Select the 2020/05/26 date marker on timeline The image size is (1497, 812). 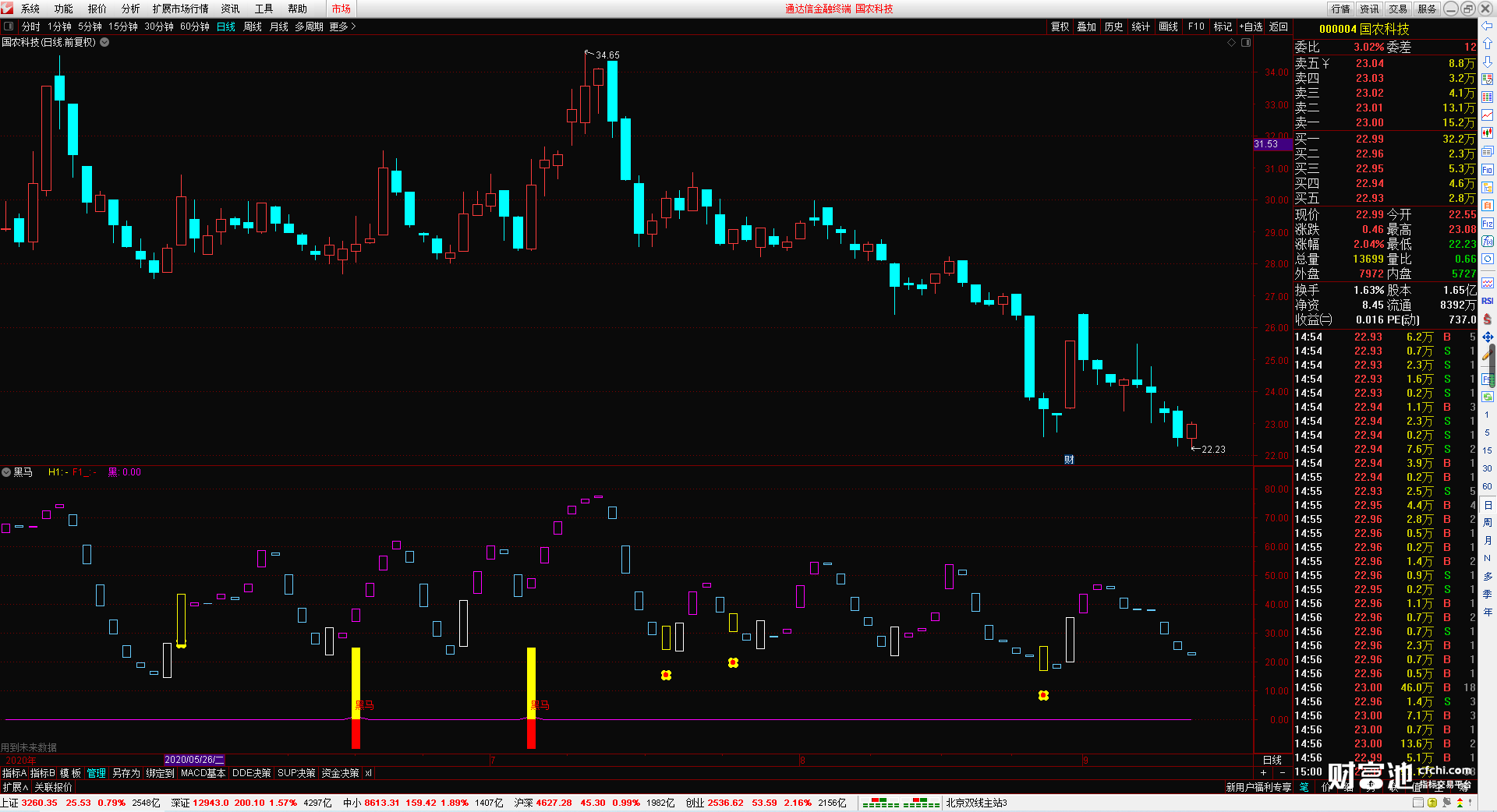coord(194,759)
